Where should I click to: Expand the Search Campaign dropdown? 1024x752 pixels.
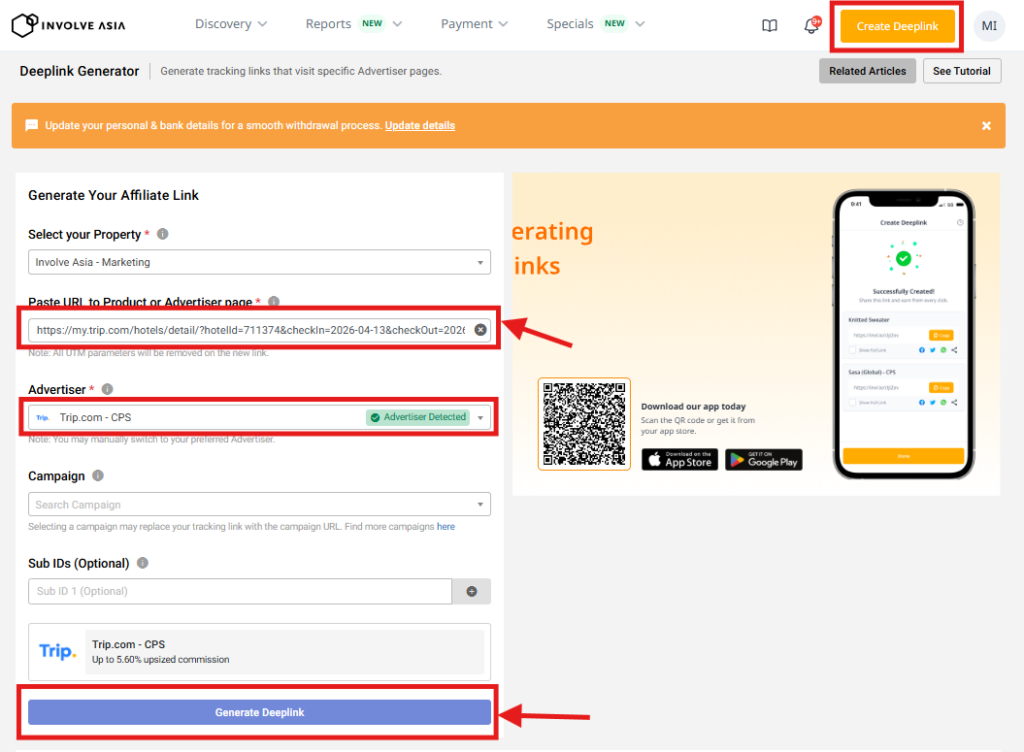click(x=259, y=505)
